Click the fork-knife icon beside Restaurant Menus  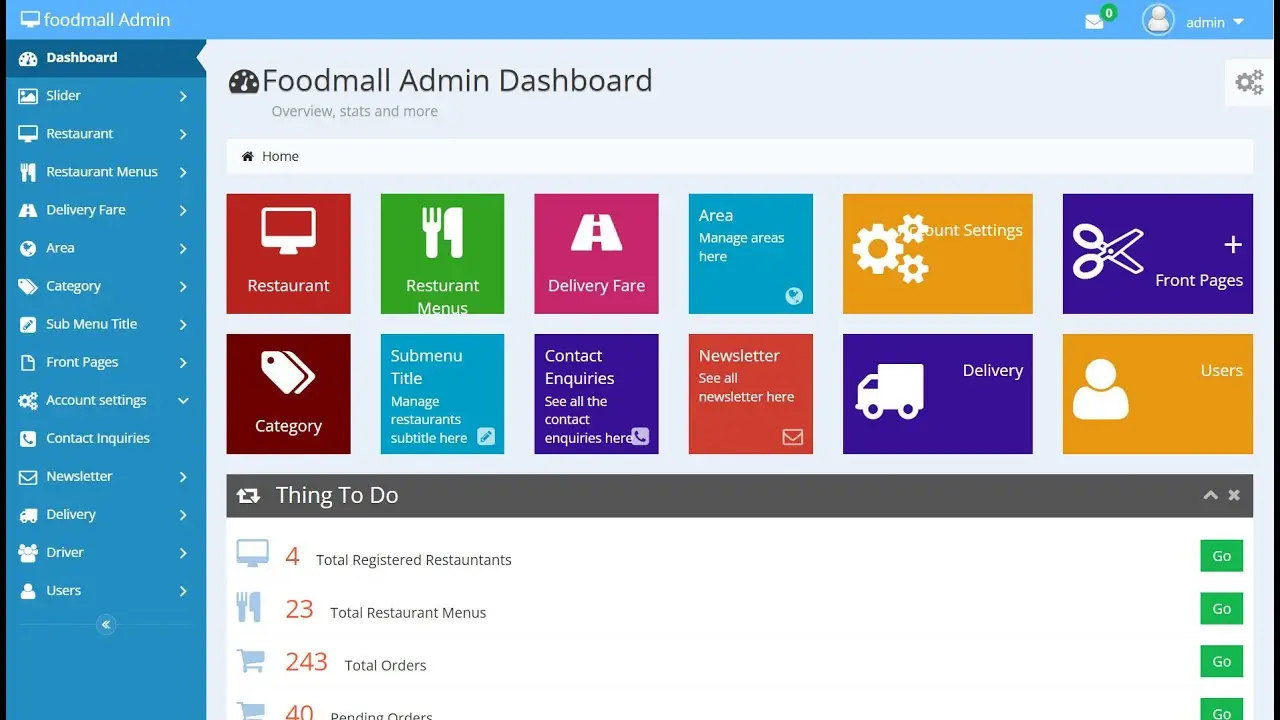[28, 172]
